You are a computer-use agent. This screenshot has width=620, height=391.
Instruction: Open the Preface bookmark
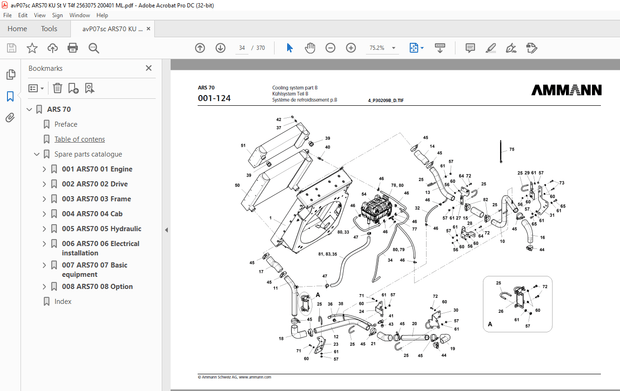point(66,124)
